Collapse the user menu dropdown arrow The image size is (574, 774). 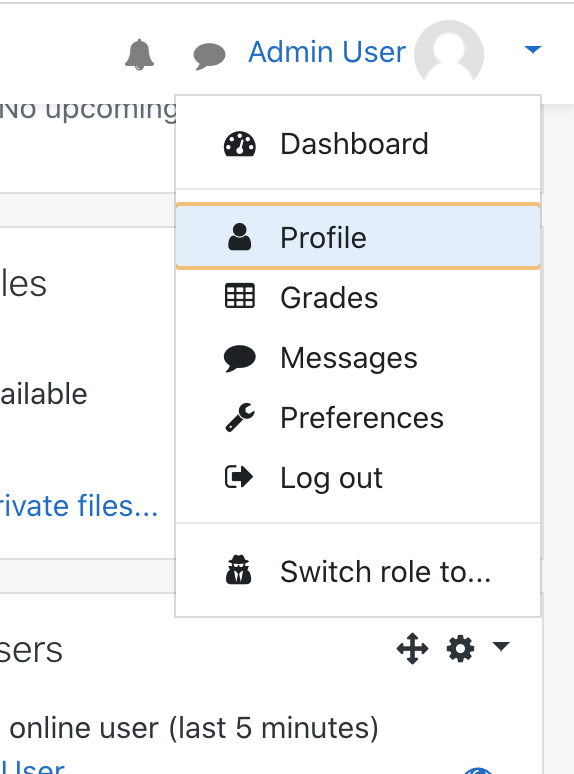[533, 49]
